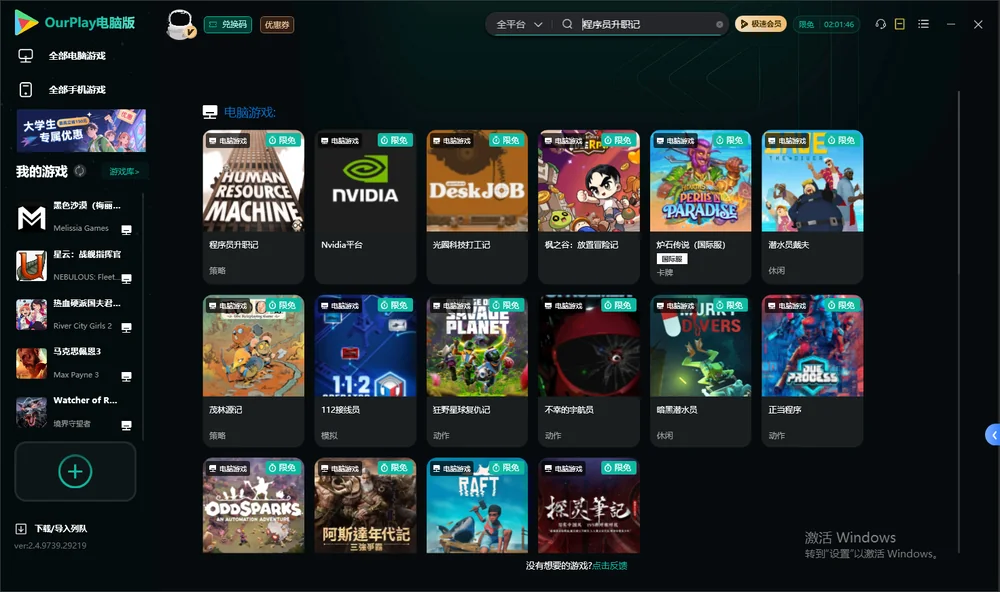Click the PC icon on the Max Payne 3 row

126,376
